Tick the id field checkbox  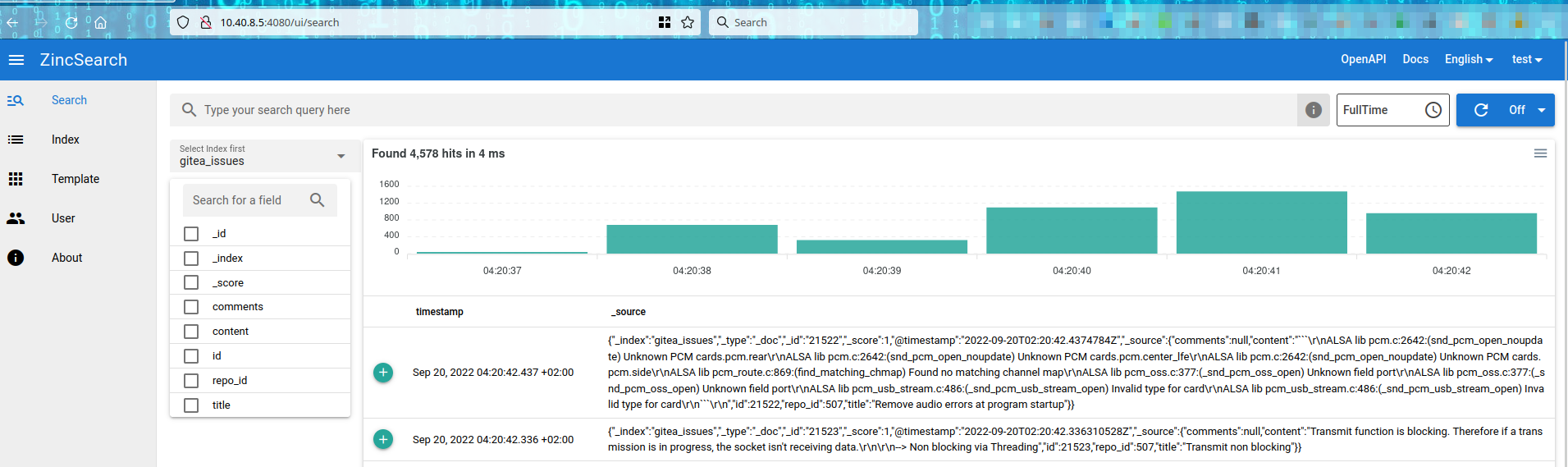tap(191, 356)
